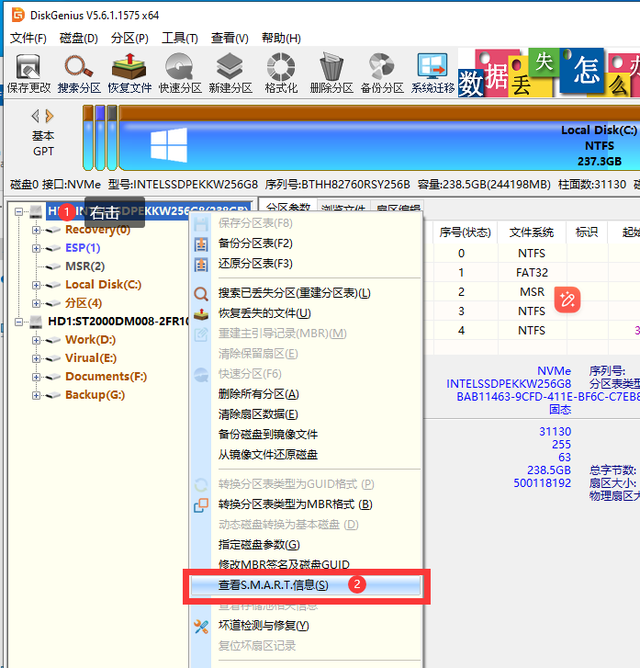This screenshot has height=668, width=640.
Task: Click the 数据丢失怎么办 banner advertisement
Action: coord(549,72)
